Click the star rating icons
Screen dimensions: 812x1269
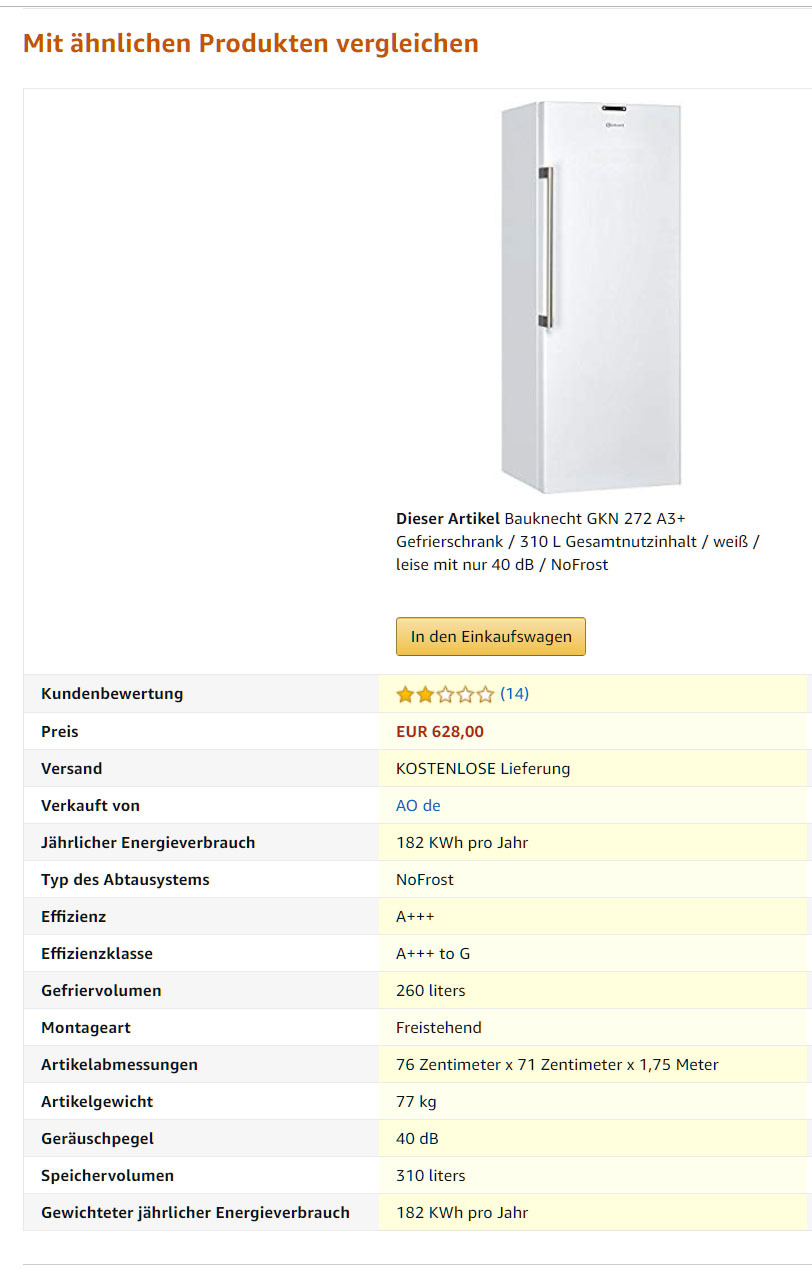(445, 694)
